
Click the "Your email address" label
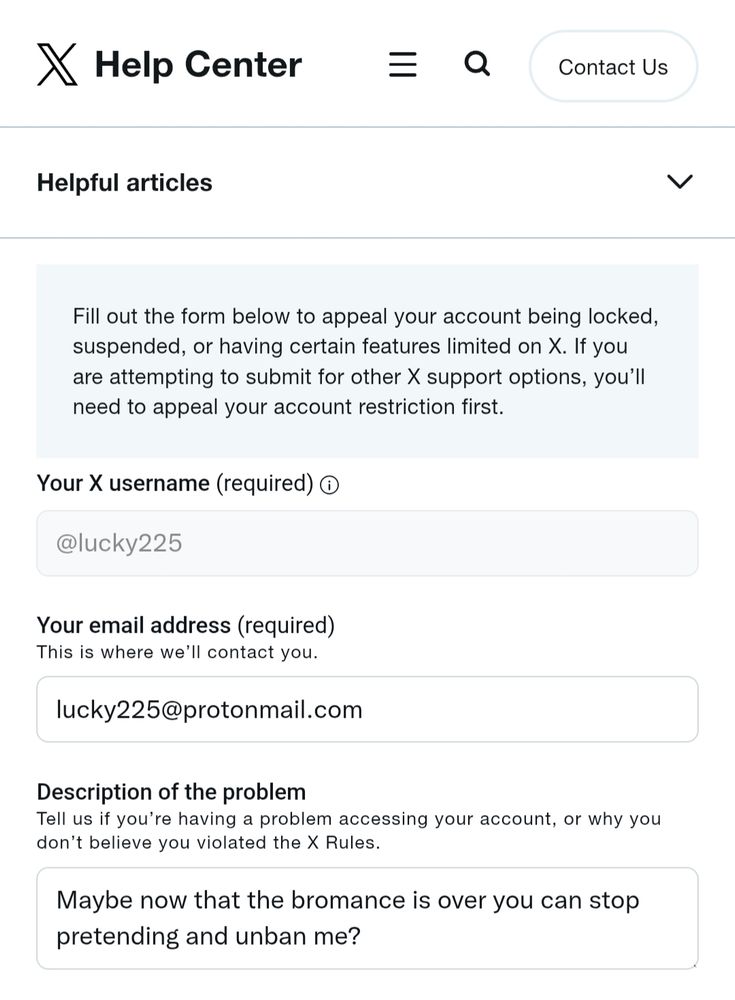tap(134, 626)
